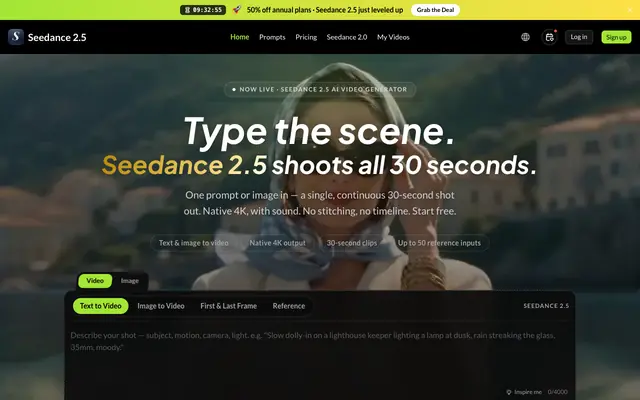
Task: Click Up to 50 reference inputs chip
Action: click(x=439, y=243)
